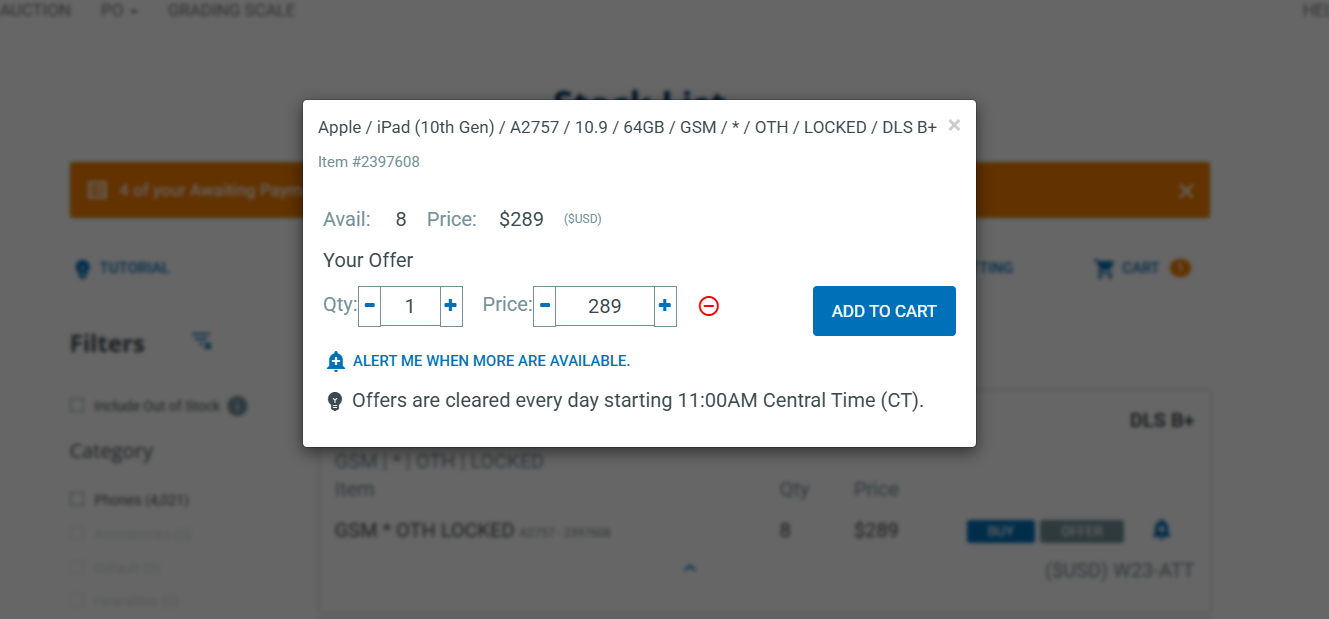Open the PO dropdown menu
Image resolution: width=1329 pixels, height=619 pixels.
coord(120,11)
